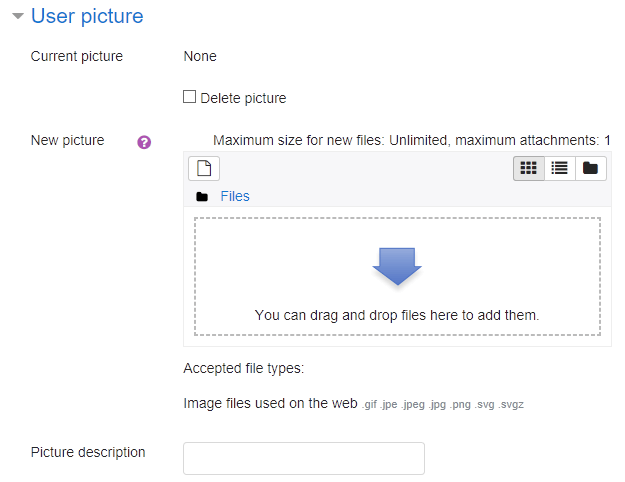Switch file display to icon grid view
Screen dimensions: 625x482
pos(529,168)
